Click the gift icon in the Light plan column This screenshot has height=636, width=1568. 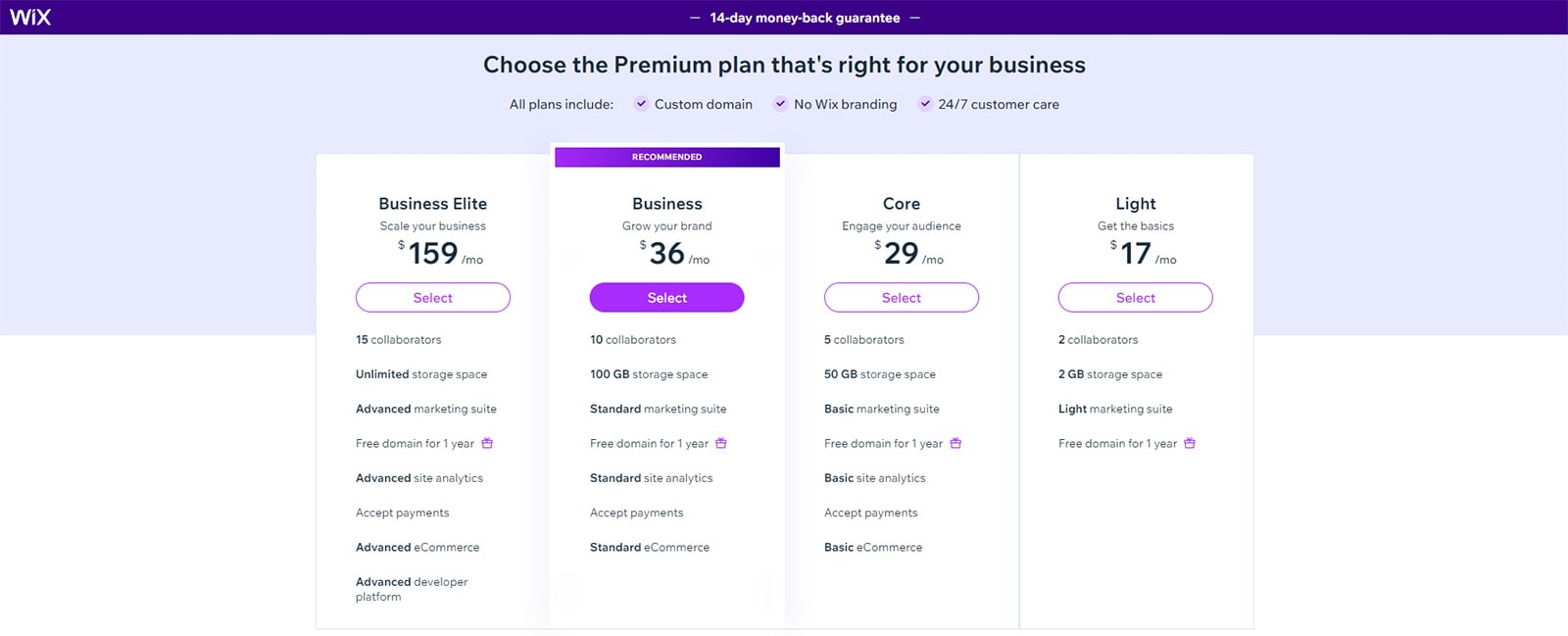pyautogui.click(x=1189, y=443)
